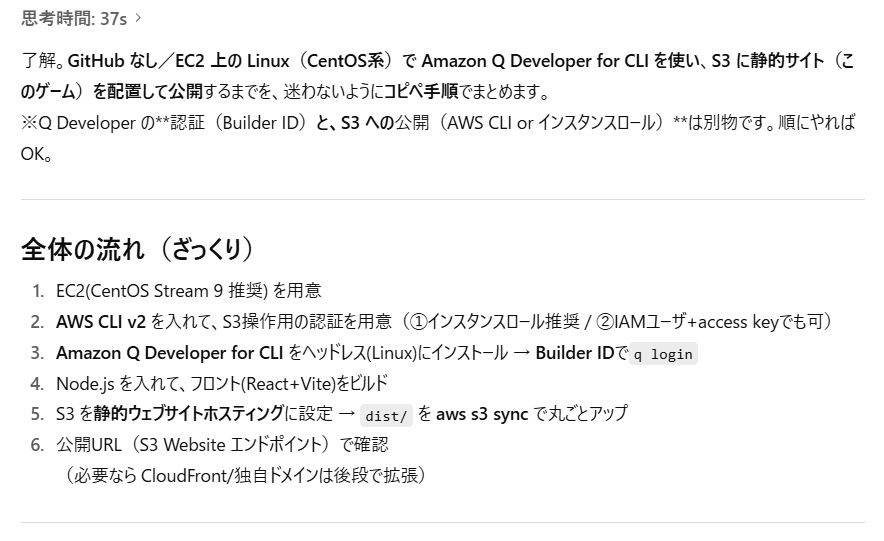Click the bold AWS CLI v2 text

tap(100, 322)
